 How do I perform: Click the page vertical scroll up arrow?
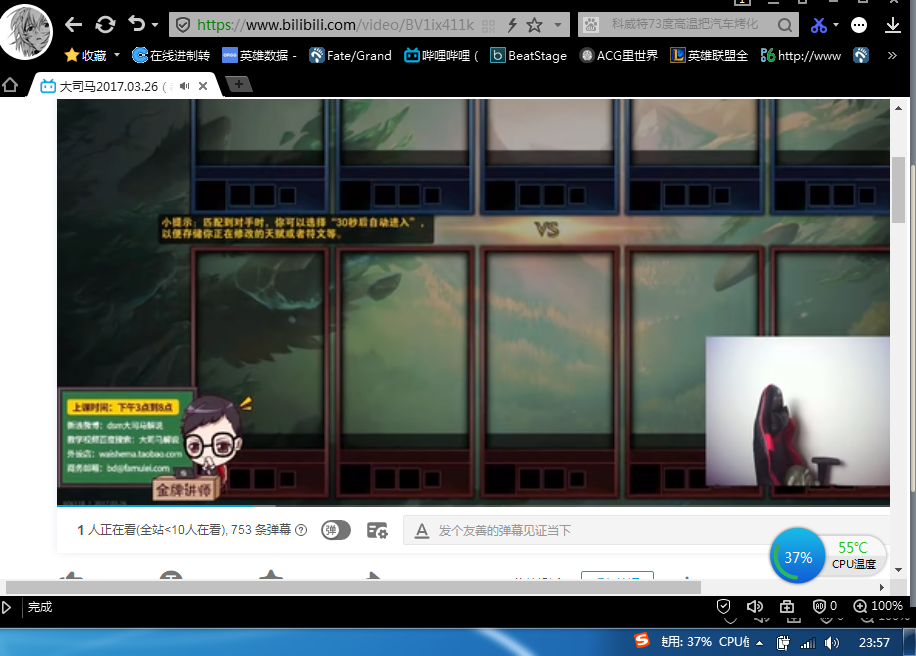pyautogui.click(x=898, y=108)
